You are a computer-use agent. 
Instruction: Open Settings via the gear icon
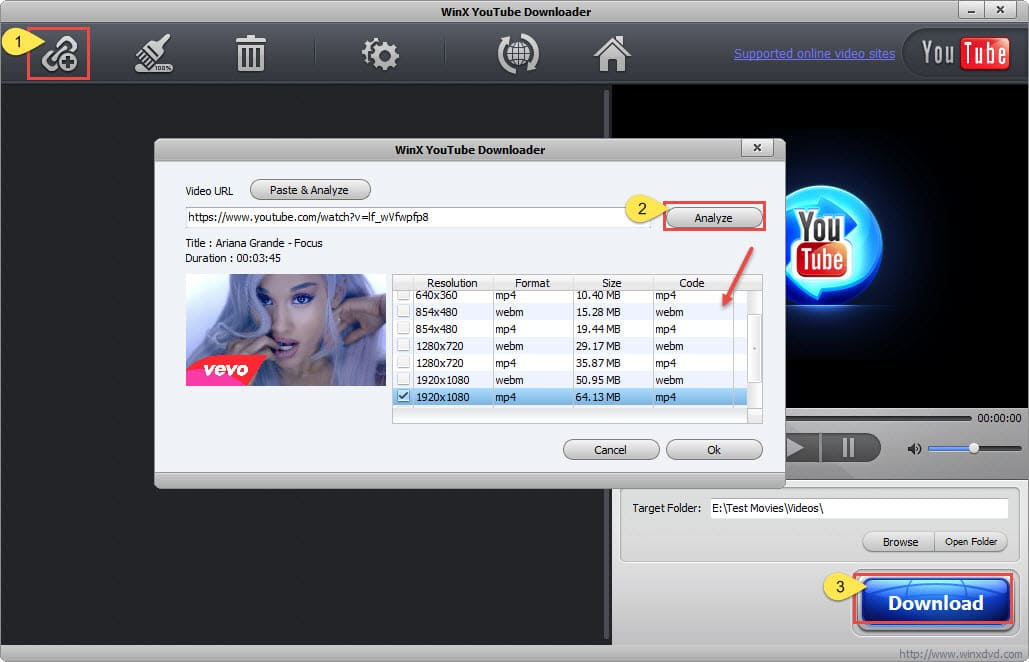coord(380,54)
